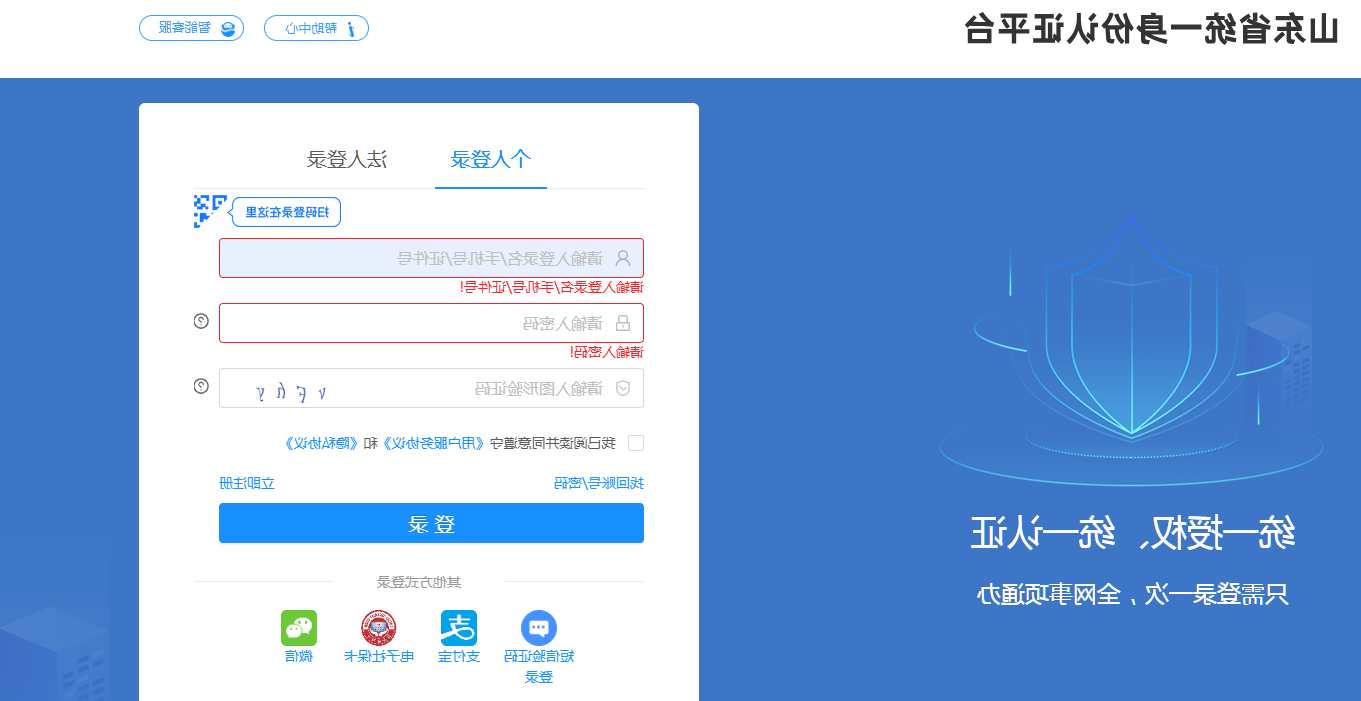Choose the 电子社保卡 login icon
Screen dimensions: 1361x701
coord(379,628)
